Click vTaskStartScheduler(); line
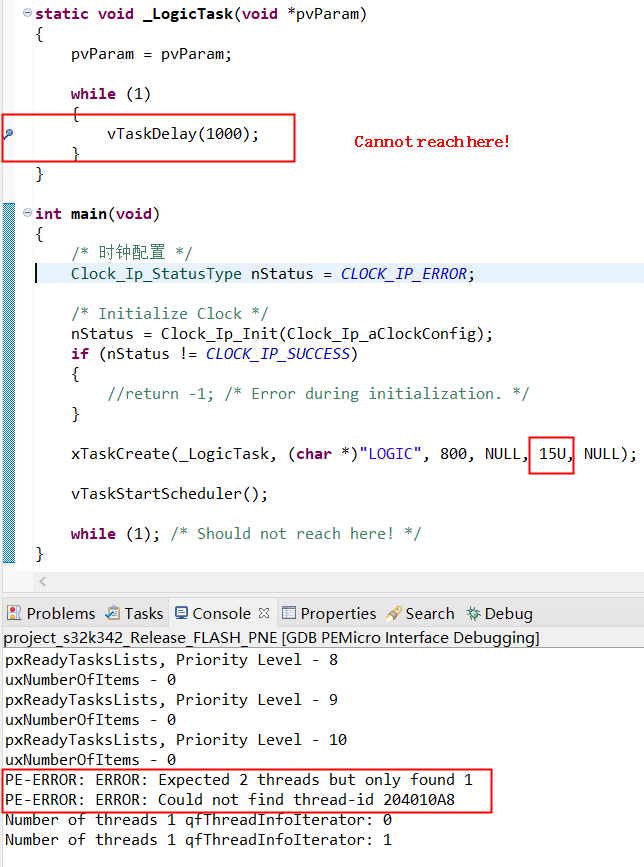The height and width of the screenshot is (867, 644). click(x=169, y=494)
